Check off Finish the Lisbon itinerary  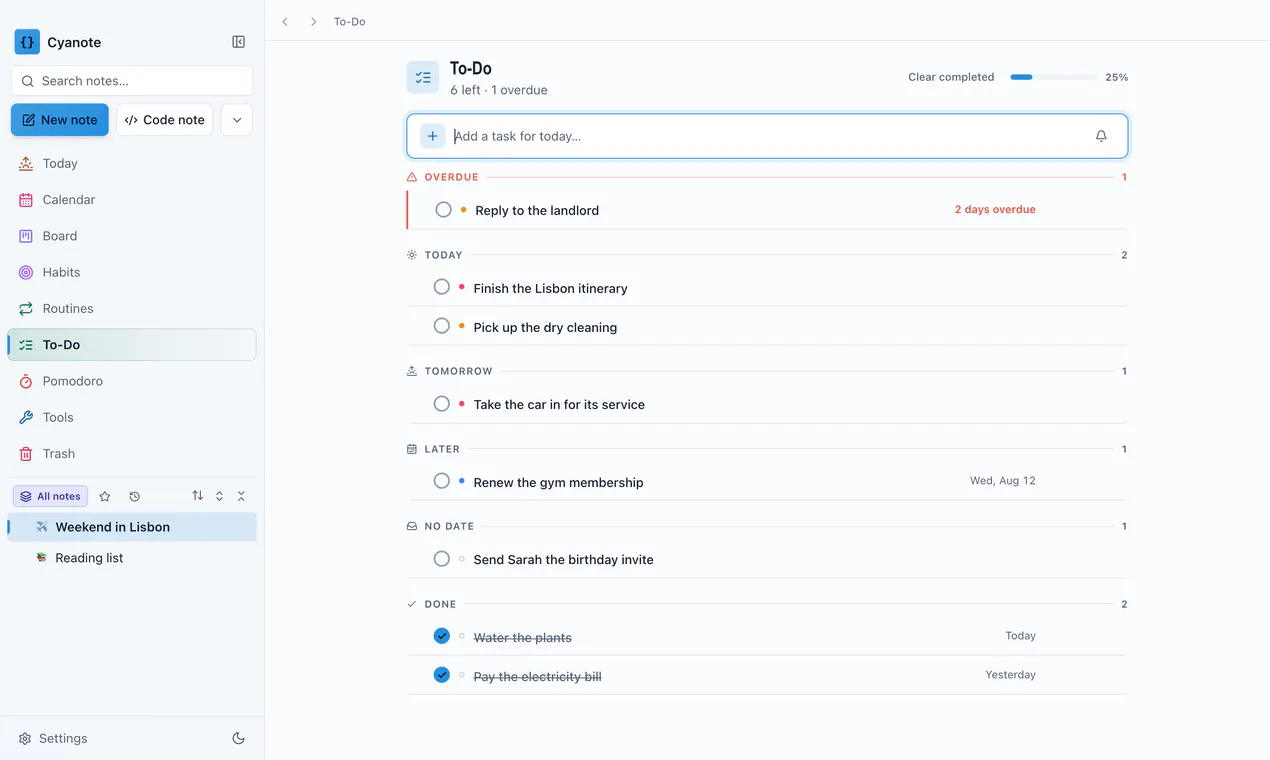click(x=441, y=287)
